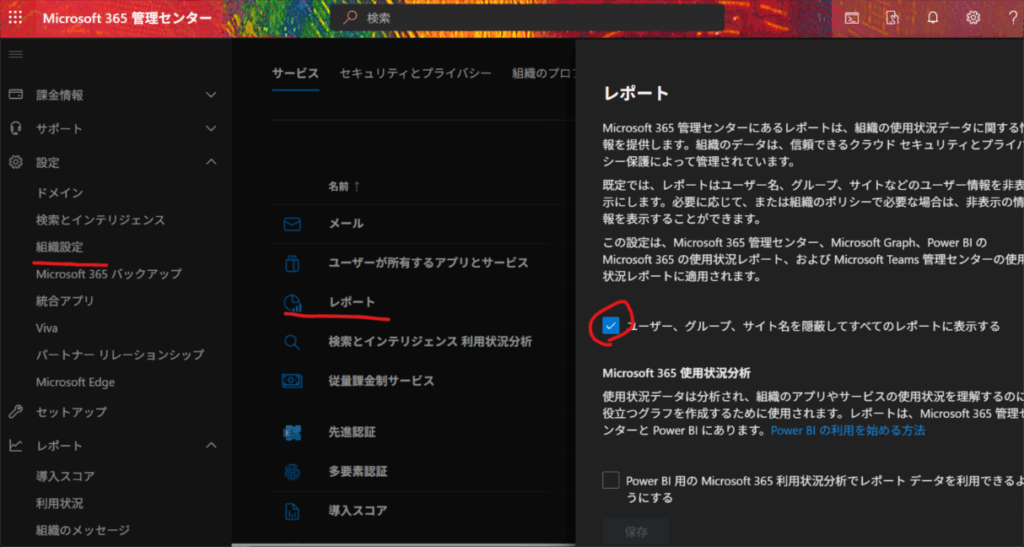The width and height of the screenshot is (1024, 547).
Task: Click in the 検索 search field
Action: [528, 18]
